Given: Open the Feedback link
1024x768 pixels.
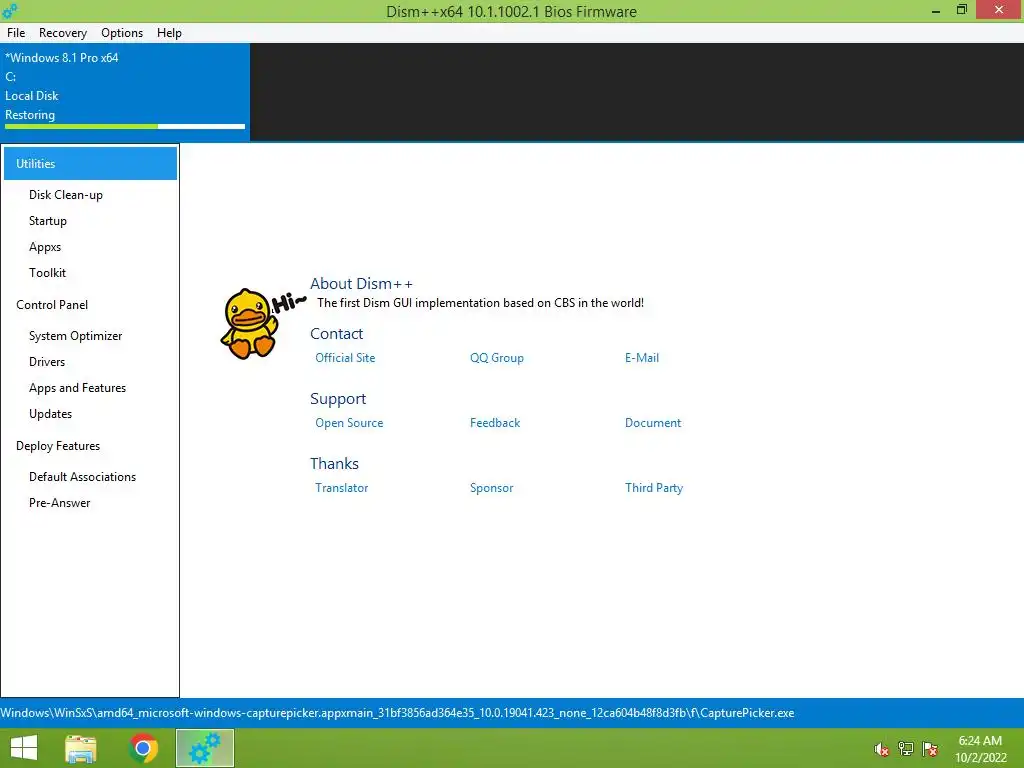Looking at the screenshot, I should (495, 423).
